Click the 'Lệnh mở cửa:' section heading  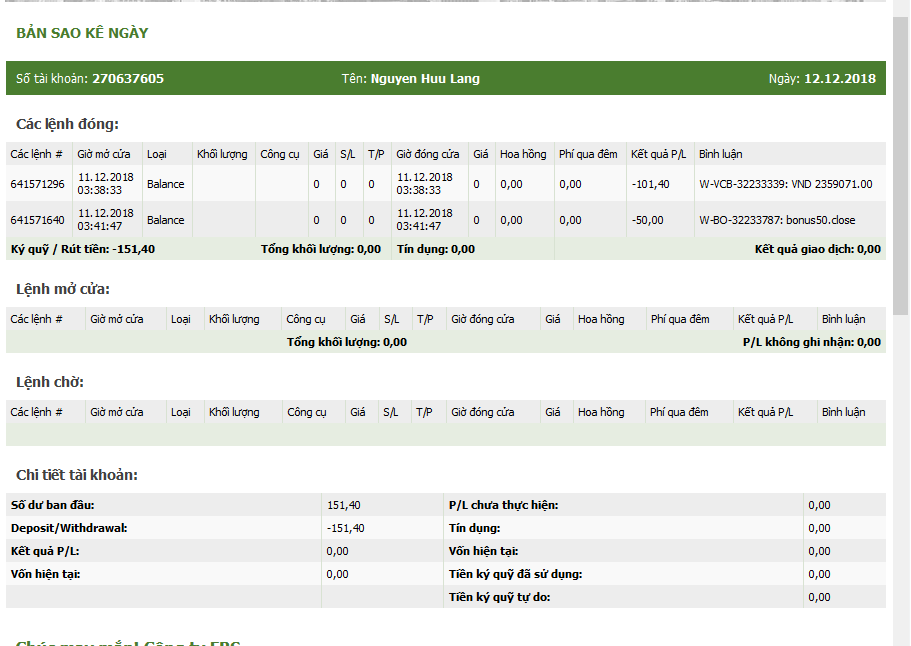click(63, 289)
